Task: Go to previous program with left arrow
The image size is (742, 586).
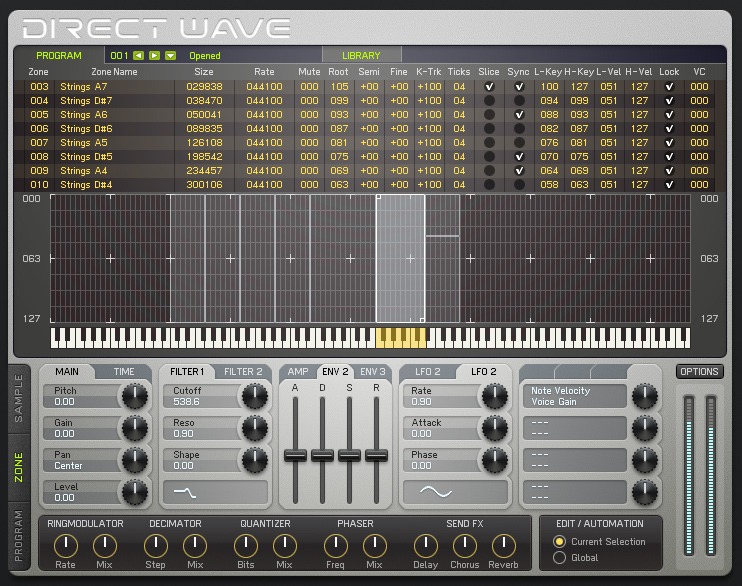Action: (139, 55)
